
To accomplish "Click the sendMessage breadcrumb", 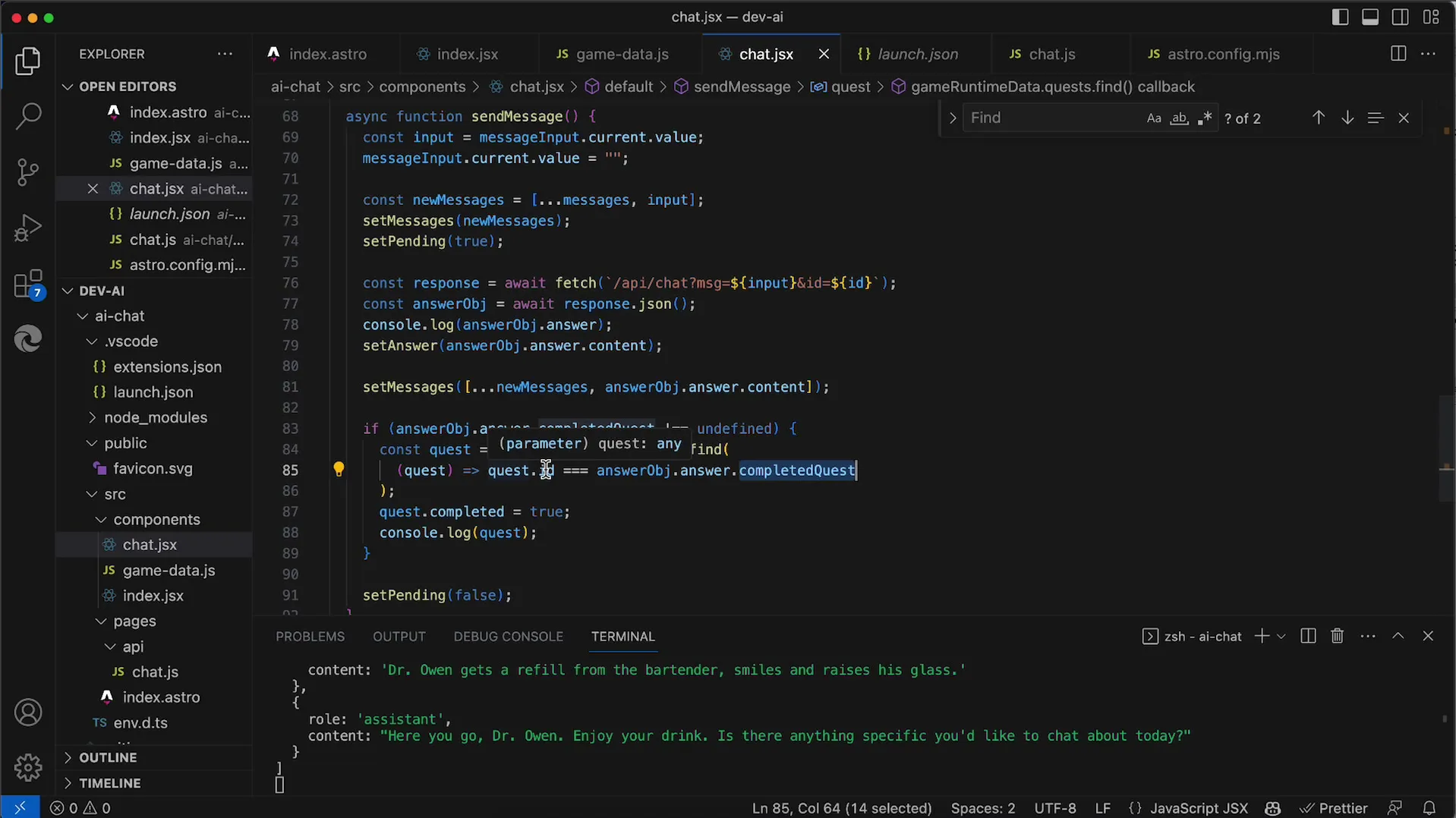I will pyautogui.click(x=742, y=87).
